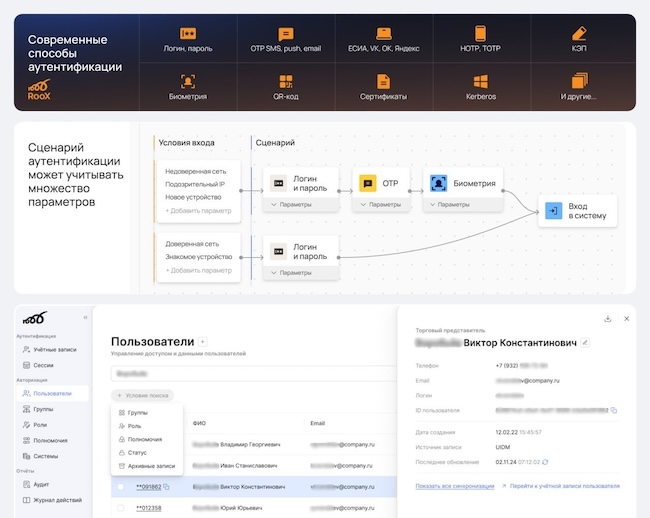Screen dimensions: 650x518
Task: Choose Полномочия in search condition menu
Action: pos(147,439)
